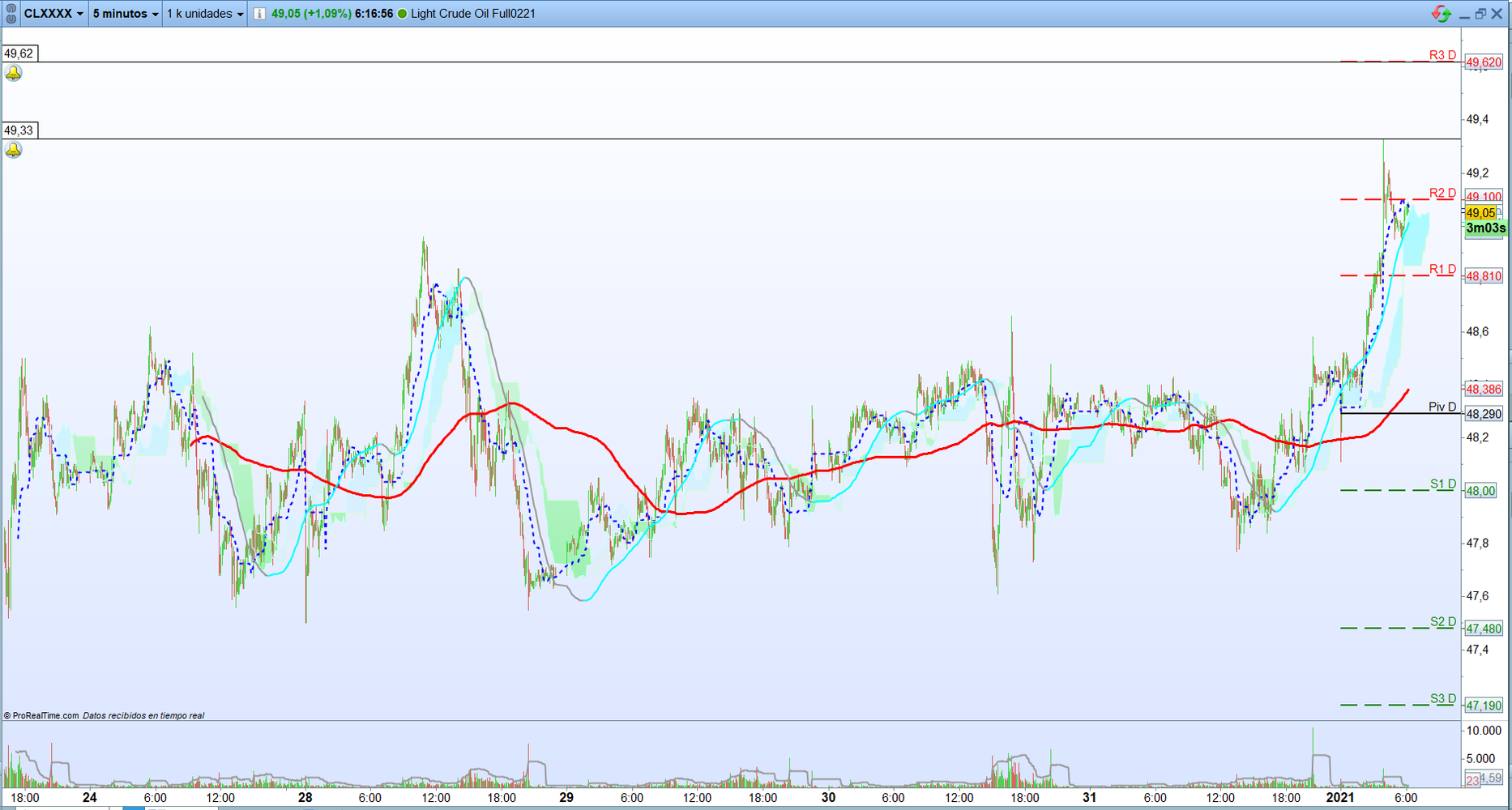Viewport: 1512px width, 810px height.
Task: Click the 48,810 price axis tag
Action: [x=1484, y=276]
